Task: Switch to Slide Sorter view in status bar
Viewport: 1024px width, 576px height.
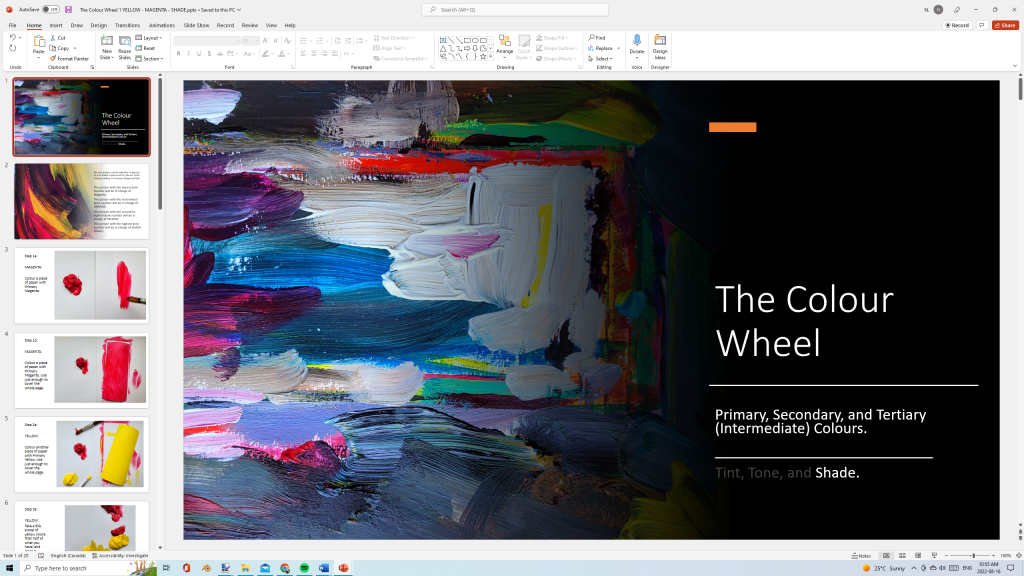Action: pos(901,555)
